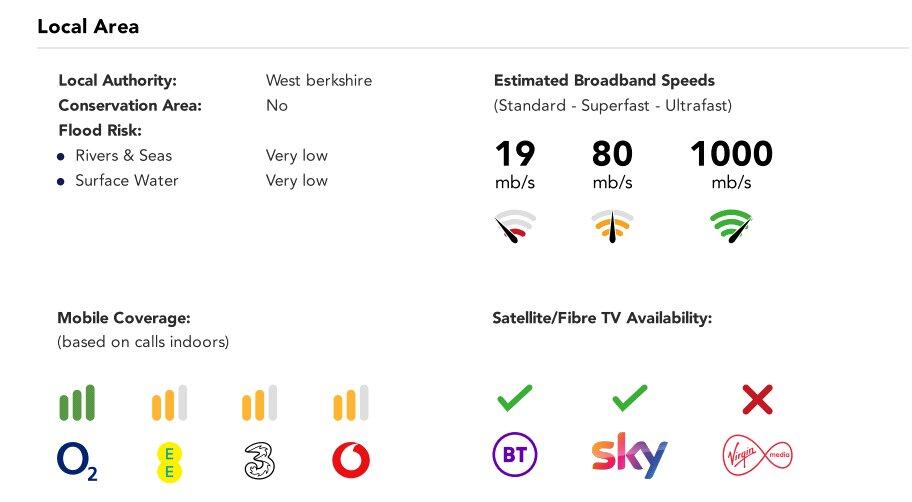The height and width of the screenshot is (502, 912).
Task: Click the yellow EE network logo
Action: click(169, 462)
